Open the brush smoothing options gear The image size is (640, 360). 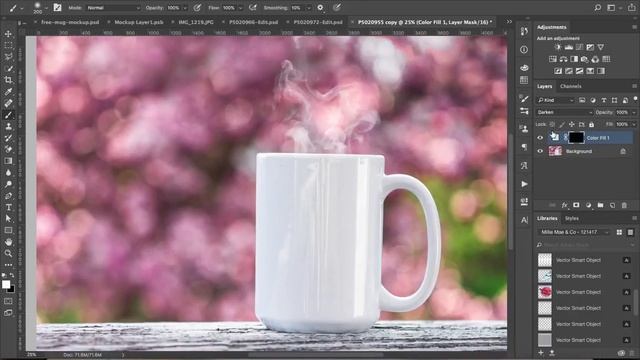(320, 8)
